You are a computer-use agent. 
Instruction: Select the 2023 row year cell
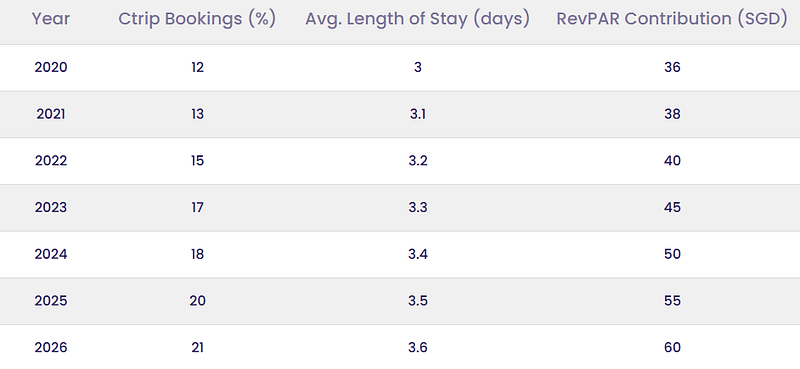tap(51, 208)
